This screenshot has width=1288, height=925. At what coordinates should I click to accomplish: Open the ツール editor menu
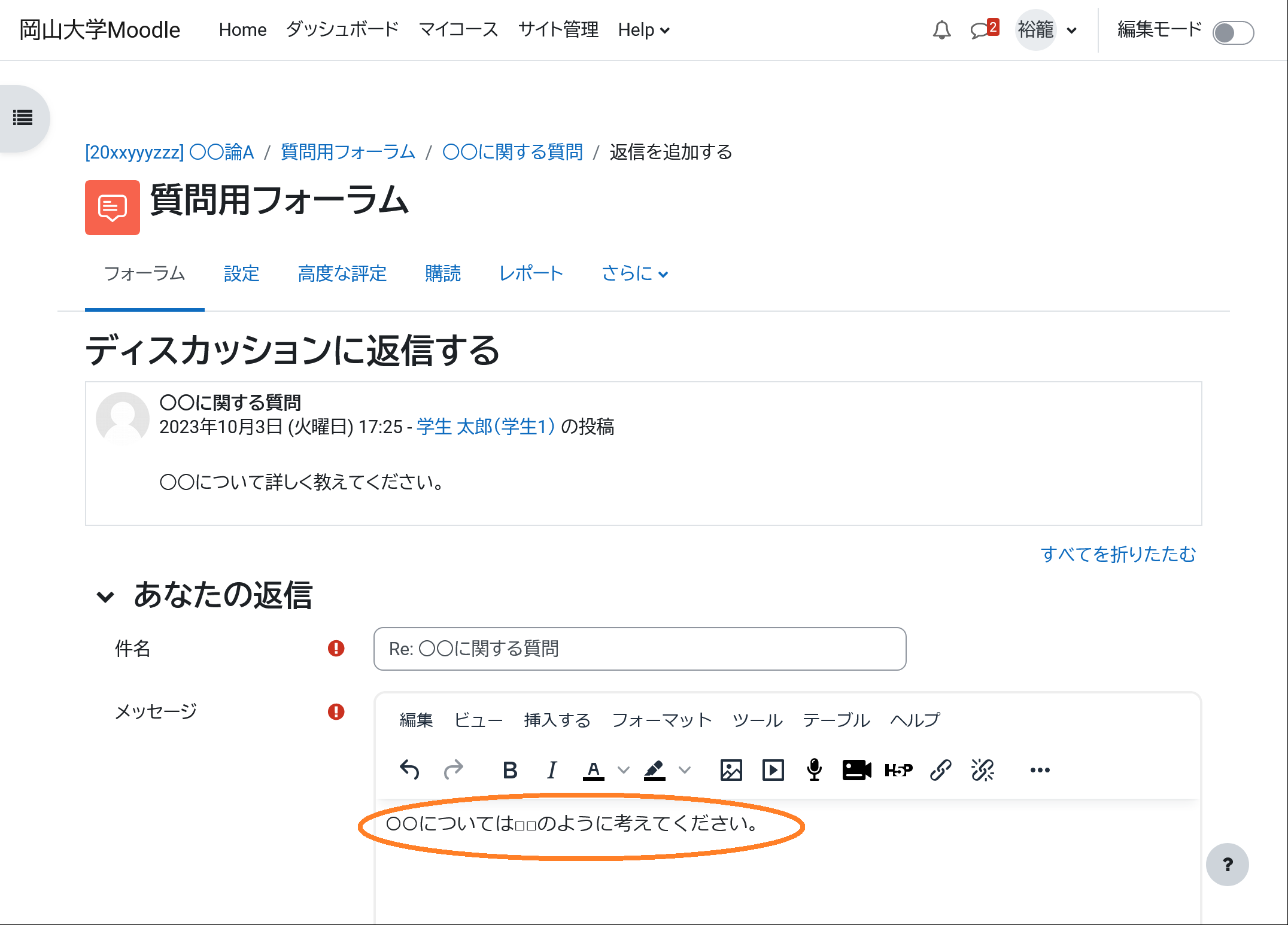pyautogui.click(x=757, y=720)
